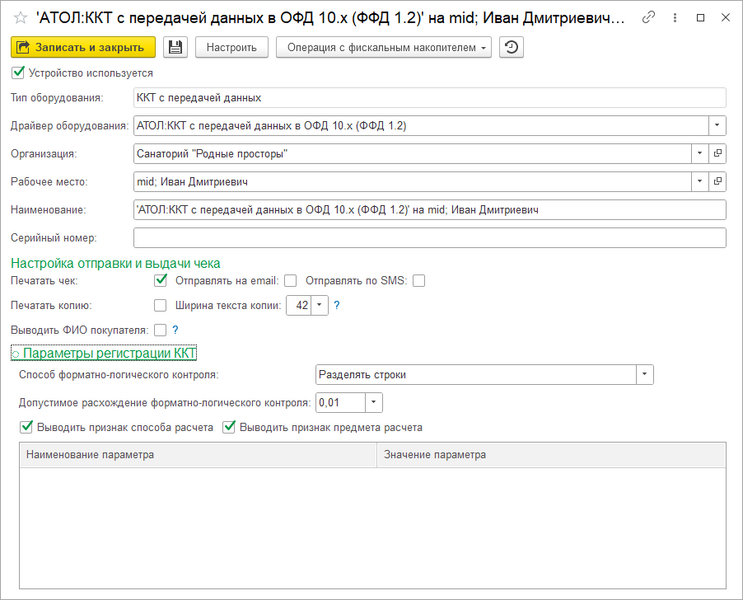Show help for Ширина текста копии
Image resolution: width=743 pixels, height=600 pixels.
tap(336, 305)
